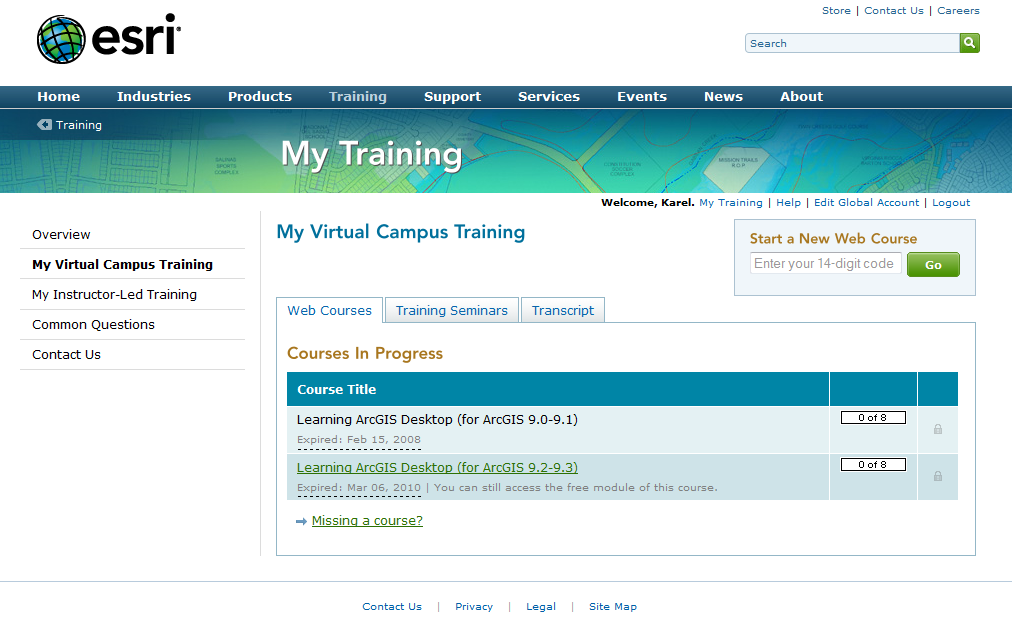Click the footer Contact Us link
The image size is (1012, 617).
pos(392,607)
